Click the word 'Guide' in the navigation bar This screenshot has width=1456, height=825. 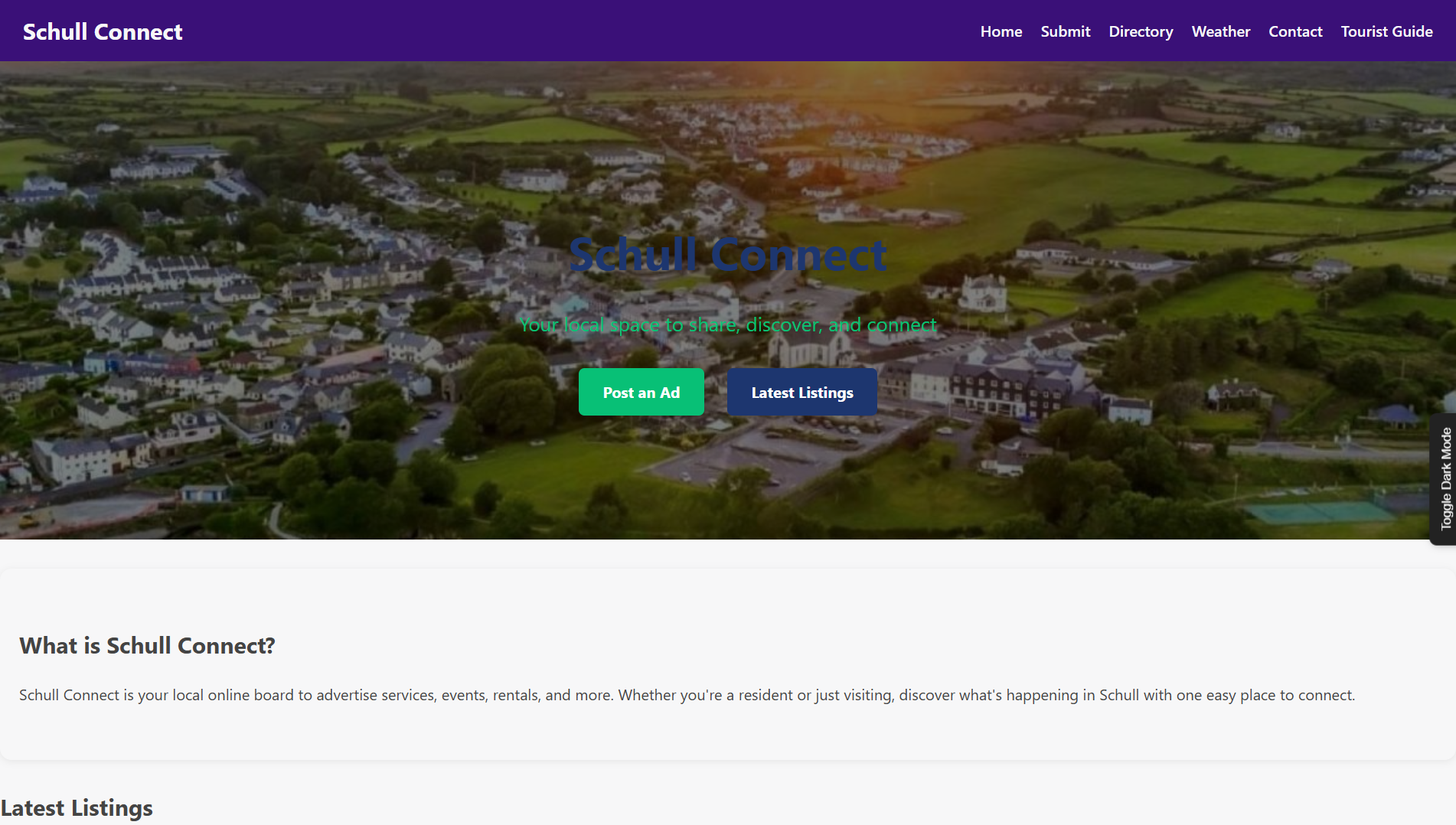click(x=1412, y=31)
